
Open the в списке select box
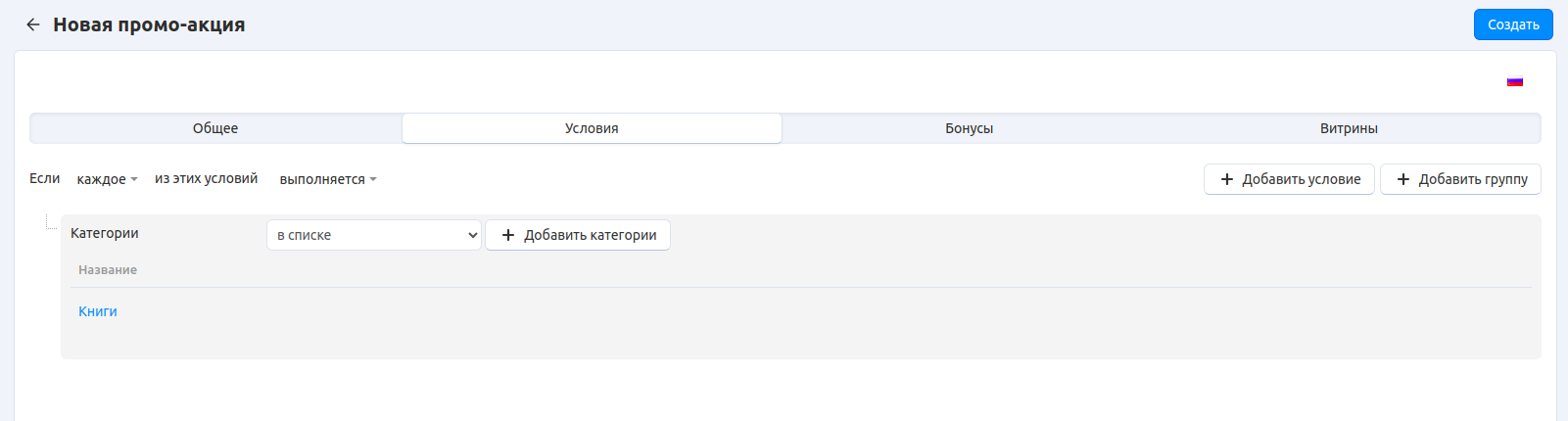pos(374,235)
